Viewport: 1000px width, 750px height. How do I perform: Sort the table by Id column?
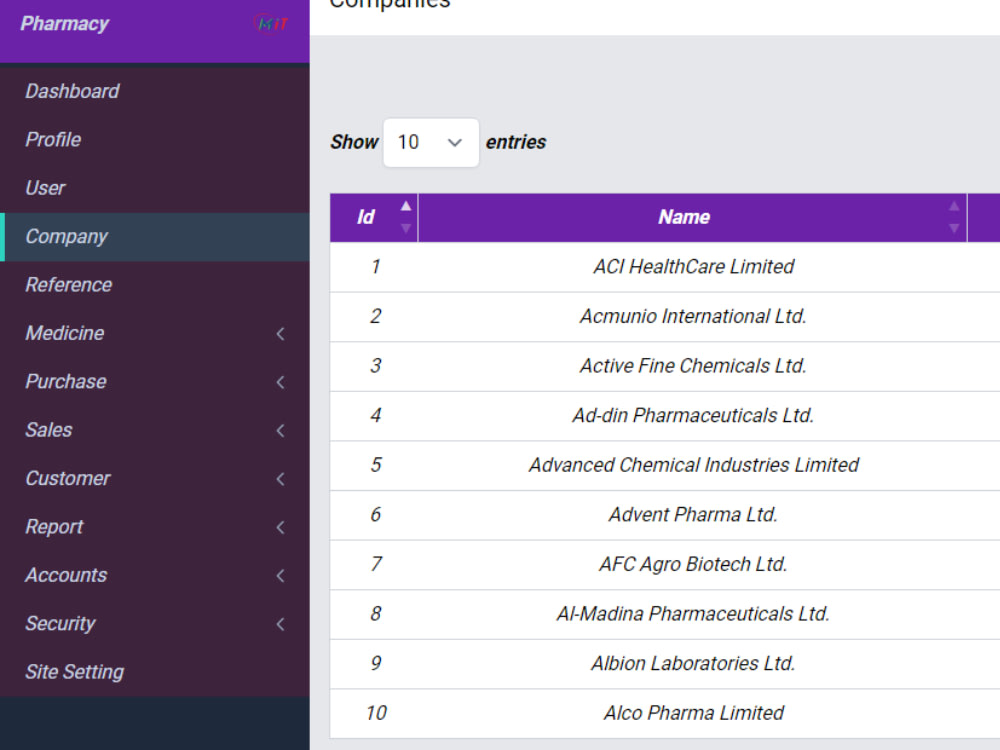pos(406,217)
